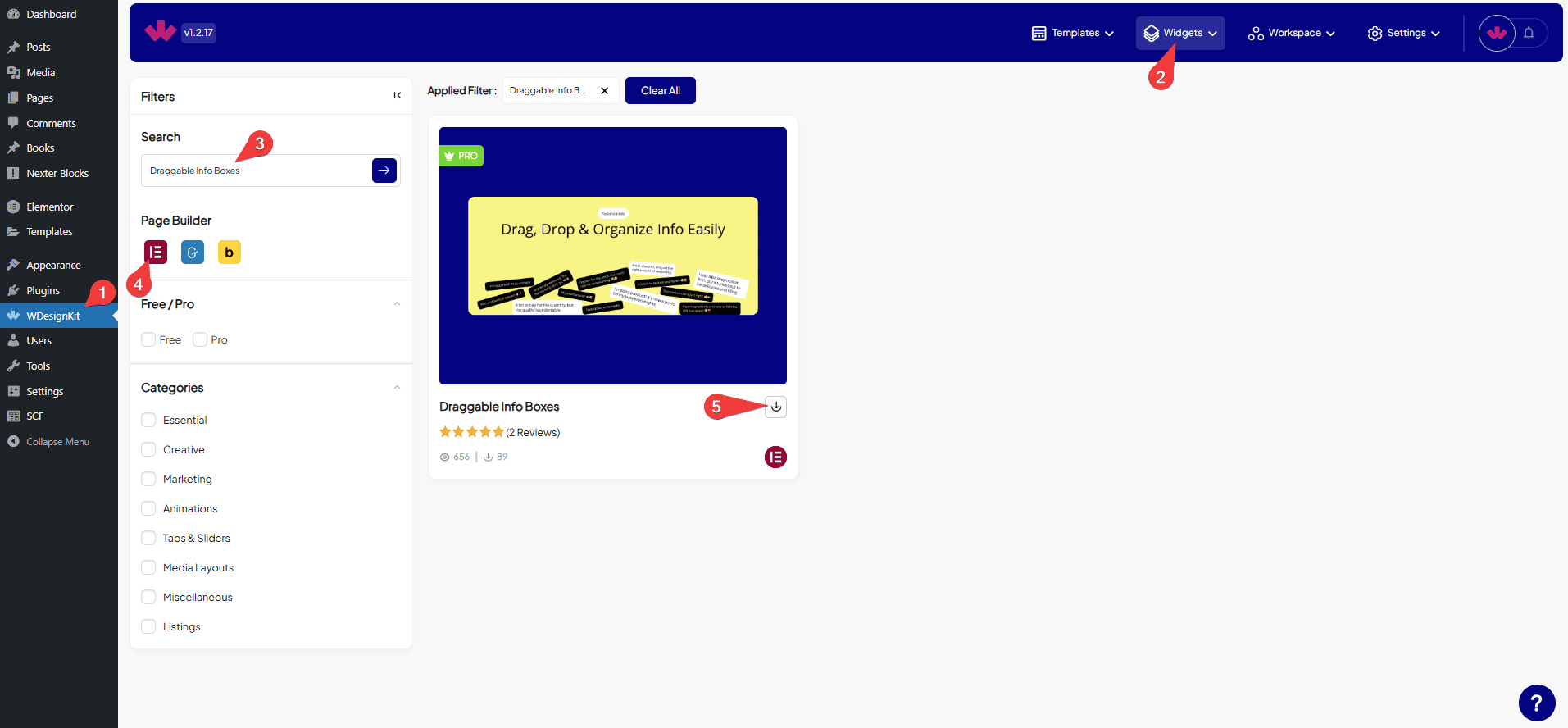Click the version v1.2.17 badge
Image resolution: width=1568 pixels, height=728 pixels.
click(x=198, y=33)
